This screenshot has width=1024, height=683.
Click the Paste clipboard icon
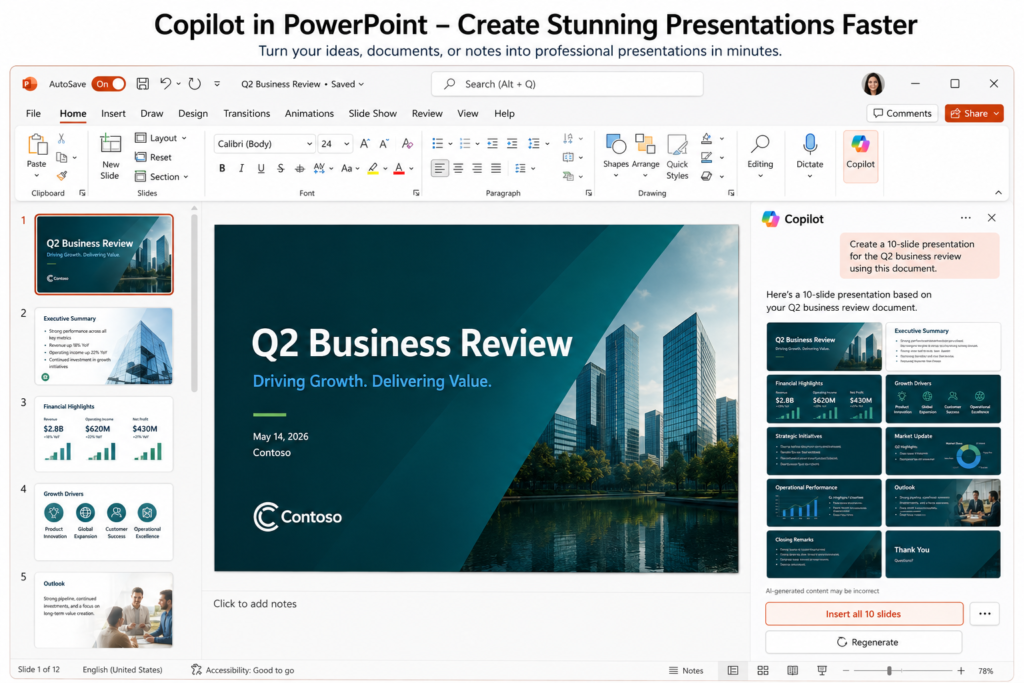point(37,144)
